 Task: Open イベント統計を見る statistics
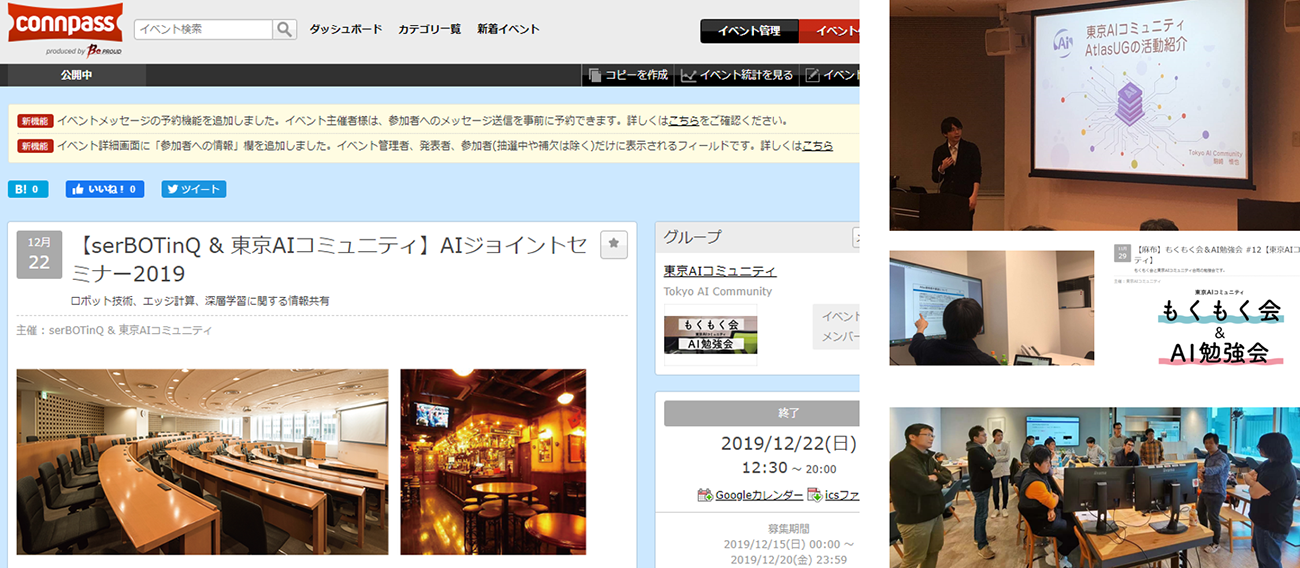click(x=737, y=75)
